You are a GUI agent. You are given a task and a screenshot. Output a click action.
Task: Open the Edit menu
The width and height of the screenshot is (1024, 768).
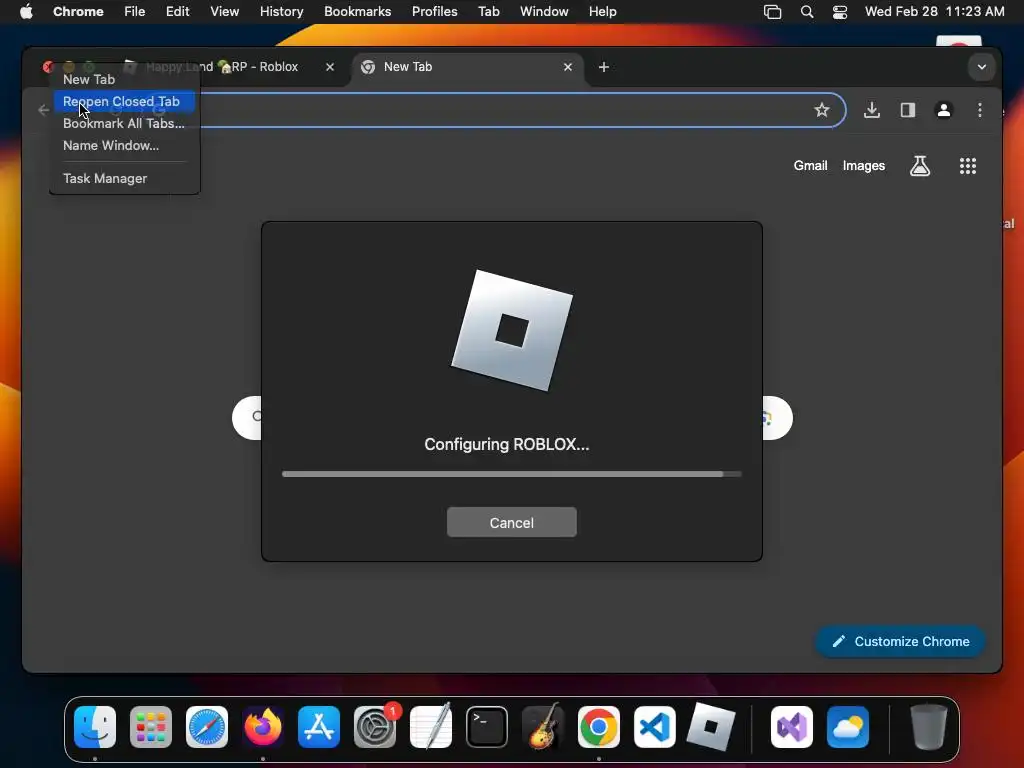178,12
